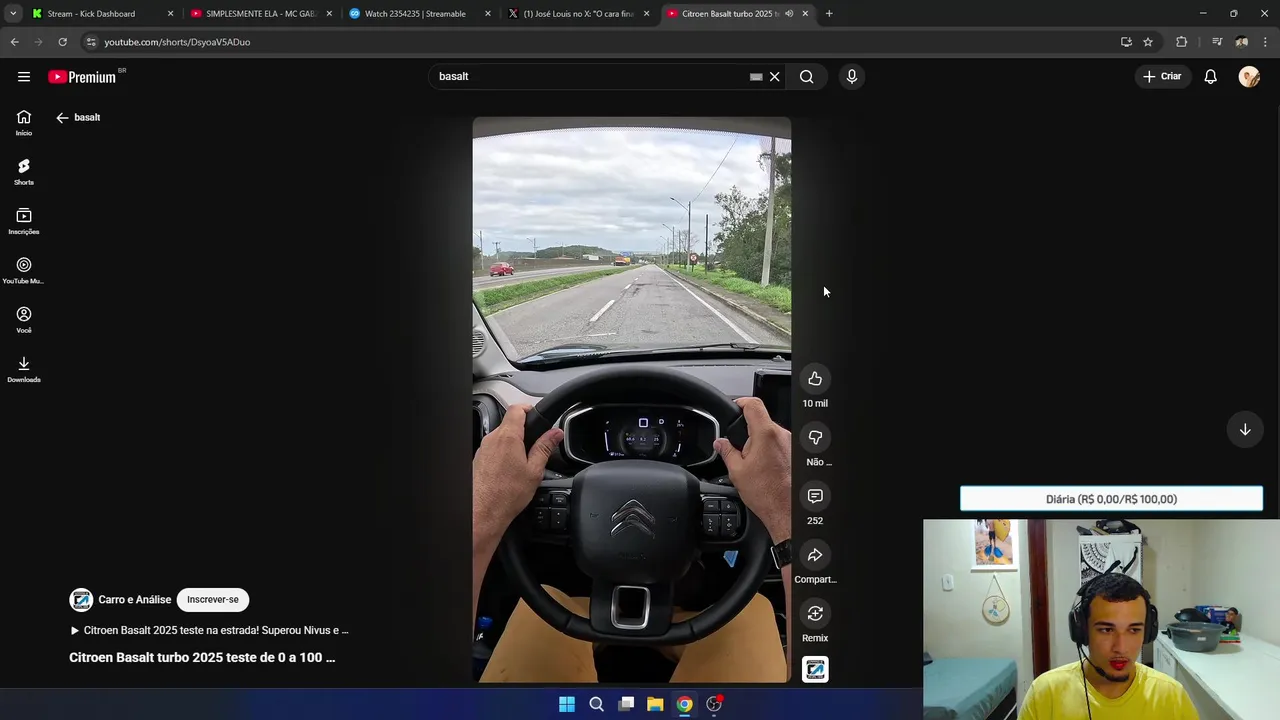
Task: Click Chrome icon on the taskbar
Action: (x=684, y=704)
